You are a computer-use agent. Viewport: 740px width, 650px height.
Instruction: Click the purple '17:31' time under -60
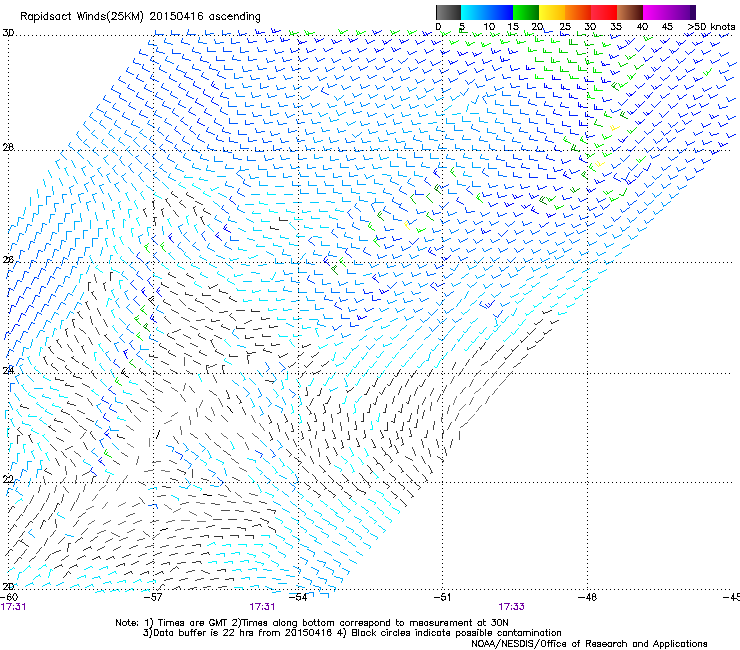click(x=13, y=607)
